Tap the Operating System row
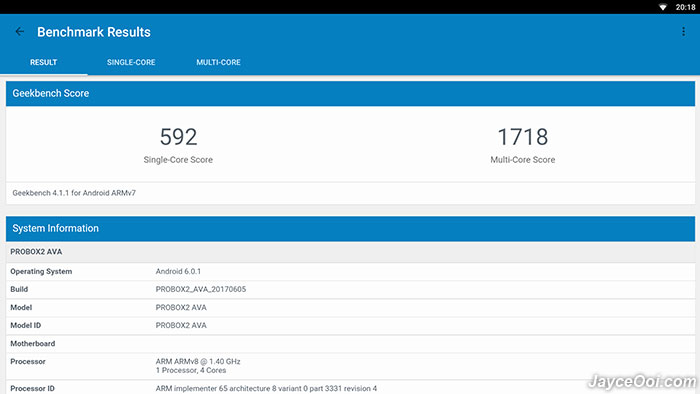700x394 pixels. [350, 271]
